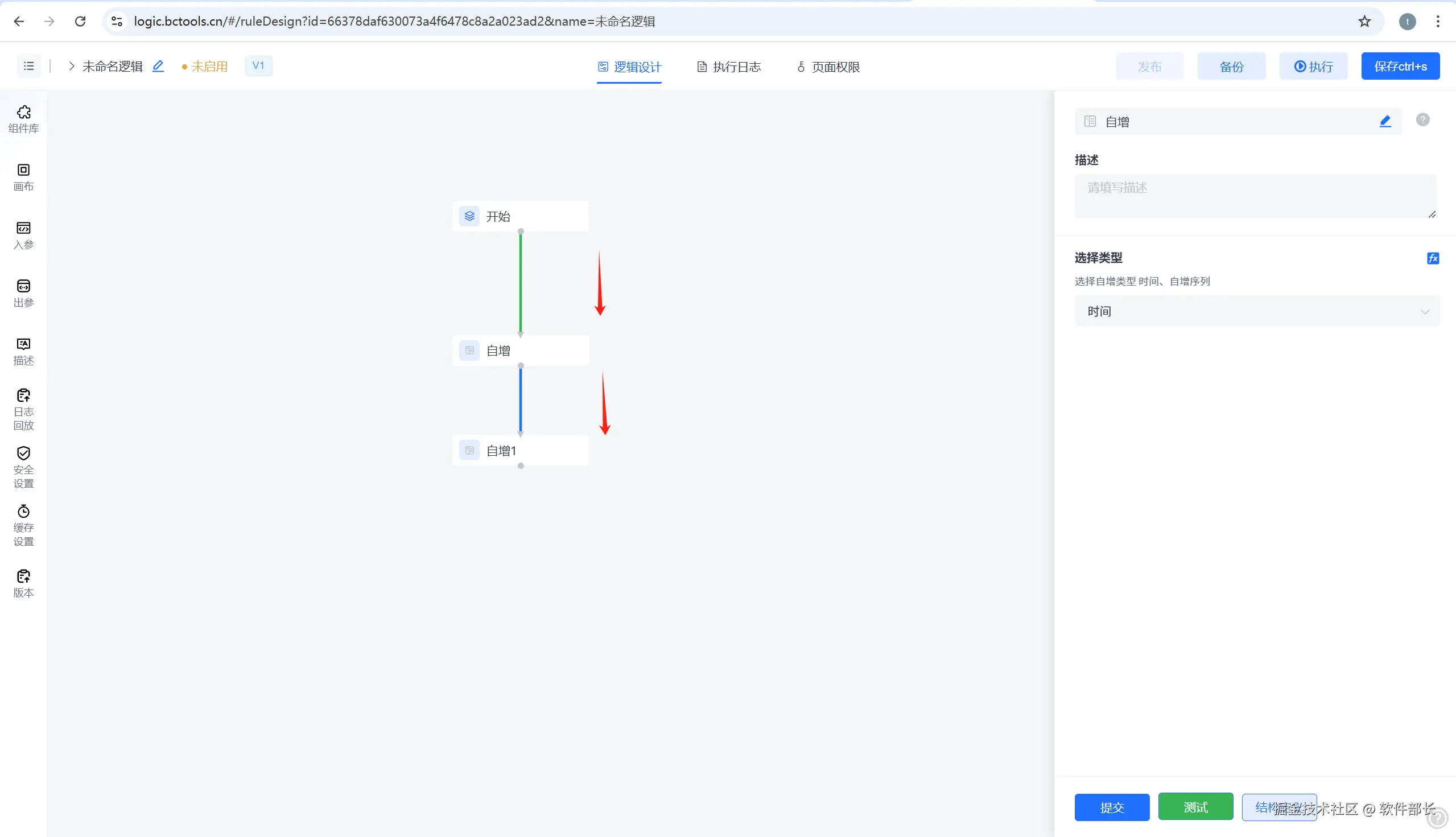Open the 入参 input parameters icon

pos(23,234)
